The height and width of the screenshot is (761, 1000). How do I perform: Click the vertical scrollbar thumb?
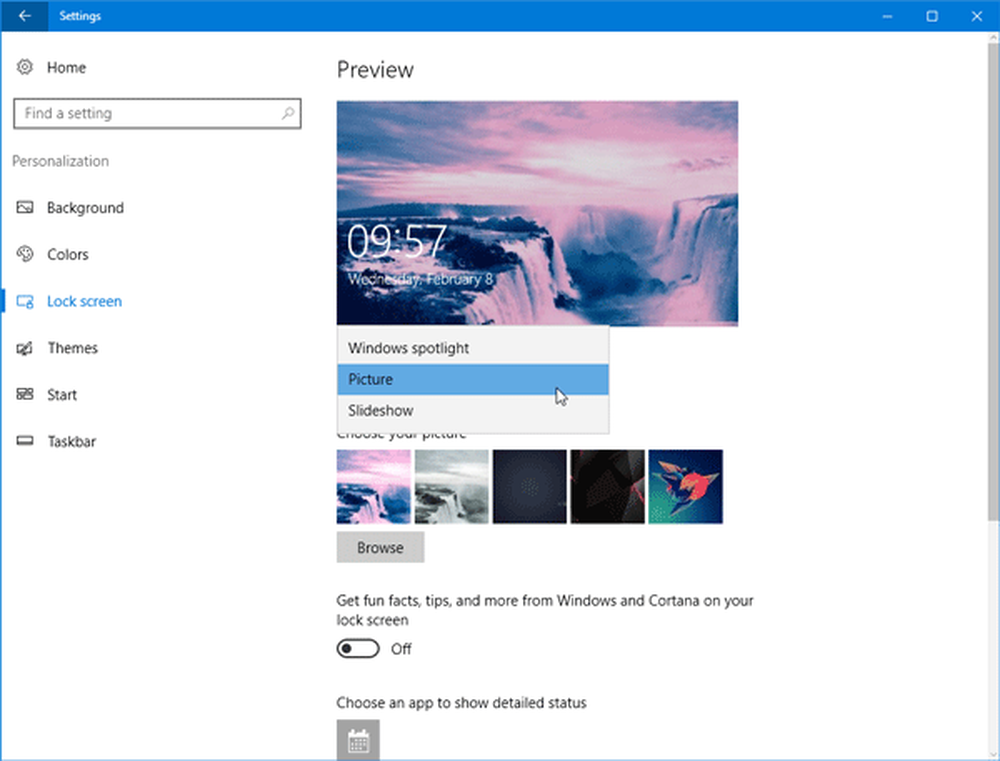coord(993,281)
